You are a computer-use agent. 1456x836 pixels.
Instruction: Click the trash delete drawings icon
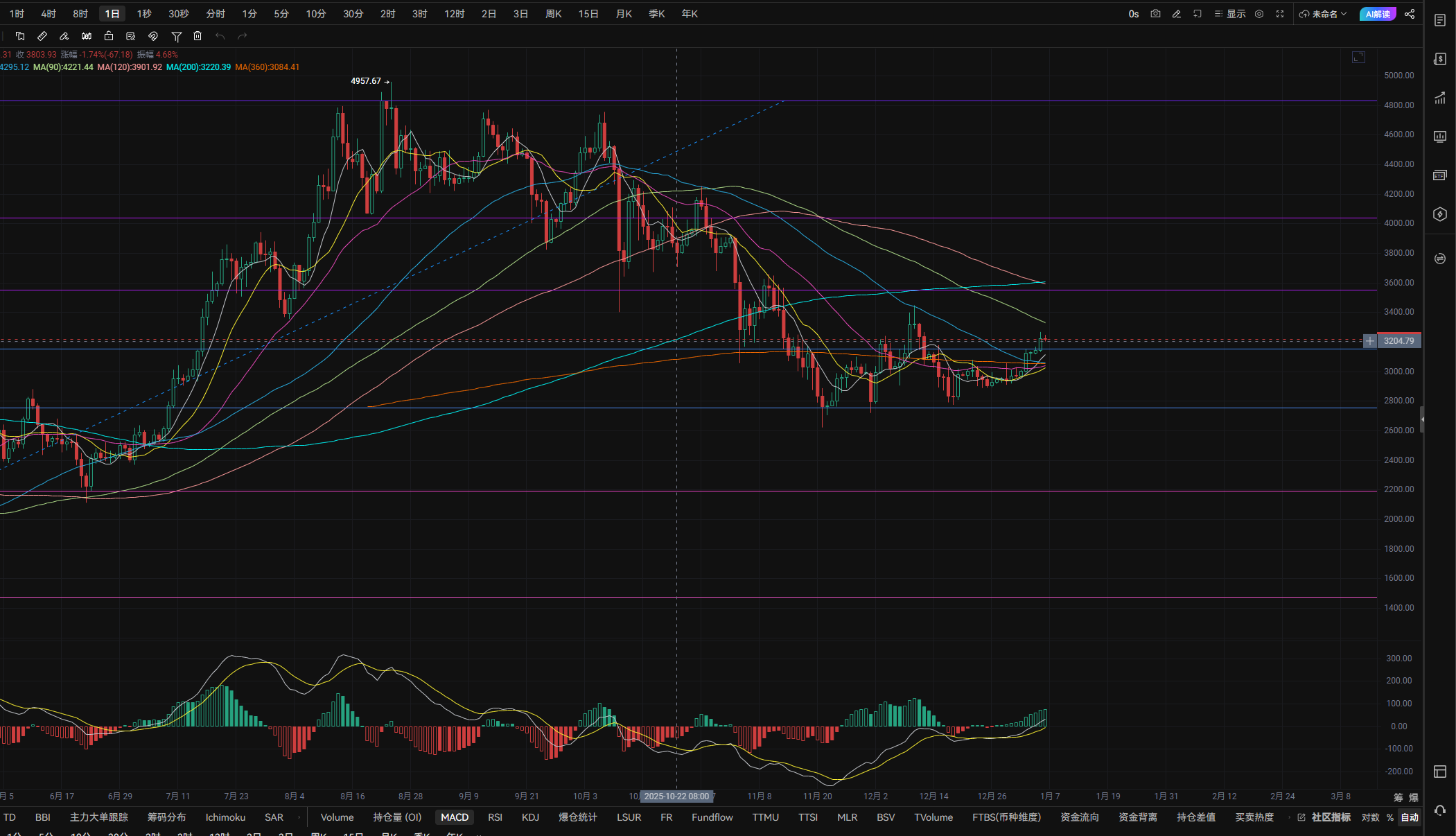(x=198, y=36)
